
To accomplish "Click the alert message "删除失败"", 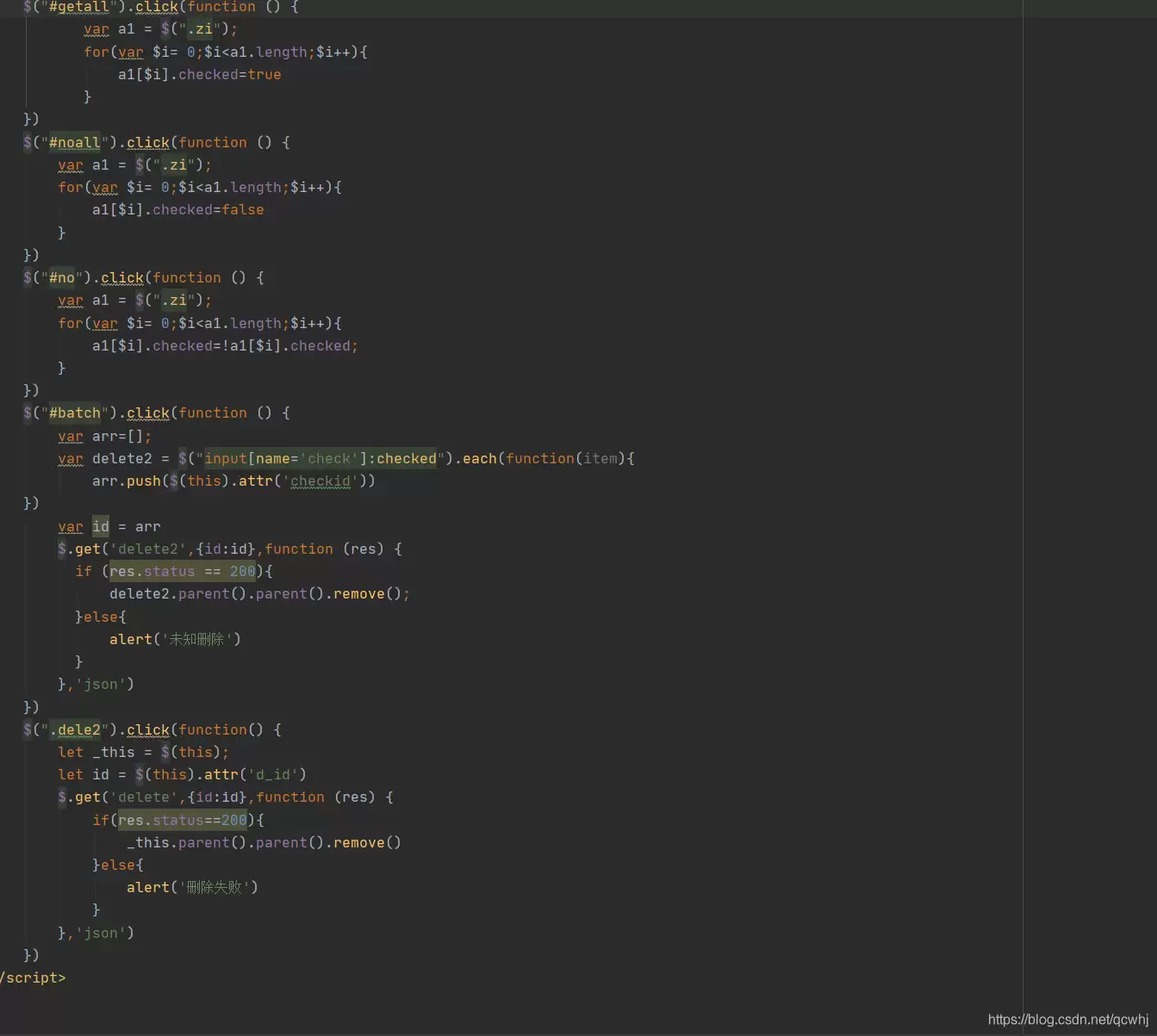I will pyautogui.click(x=215, y=887).
